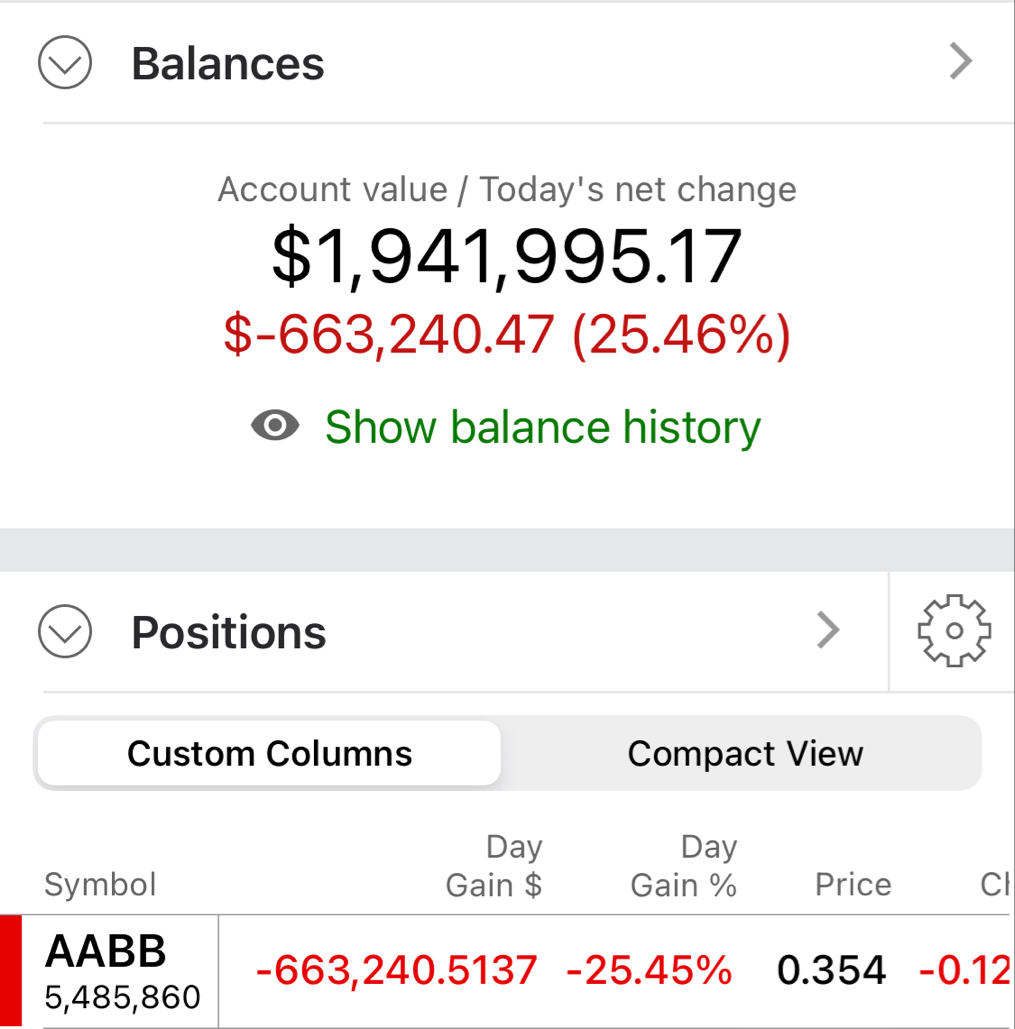Open Balances details via right arrow
The height and width of the screenshot is (1029, 1015).
(x=961, y=62)
